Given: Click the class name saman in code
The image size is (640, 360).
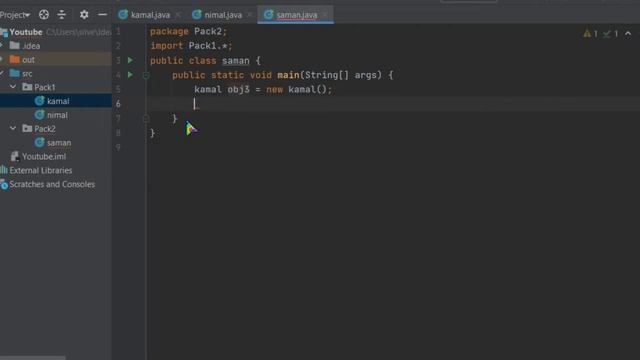Looking at the screenshot, I should (236, 61).
